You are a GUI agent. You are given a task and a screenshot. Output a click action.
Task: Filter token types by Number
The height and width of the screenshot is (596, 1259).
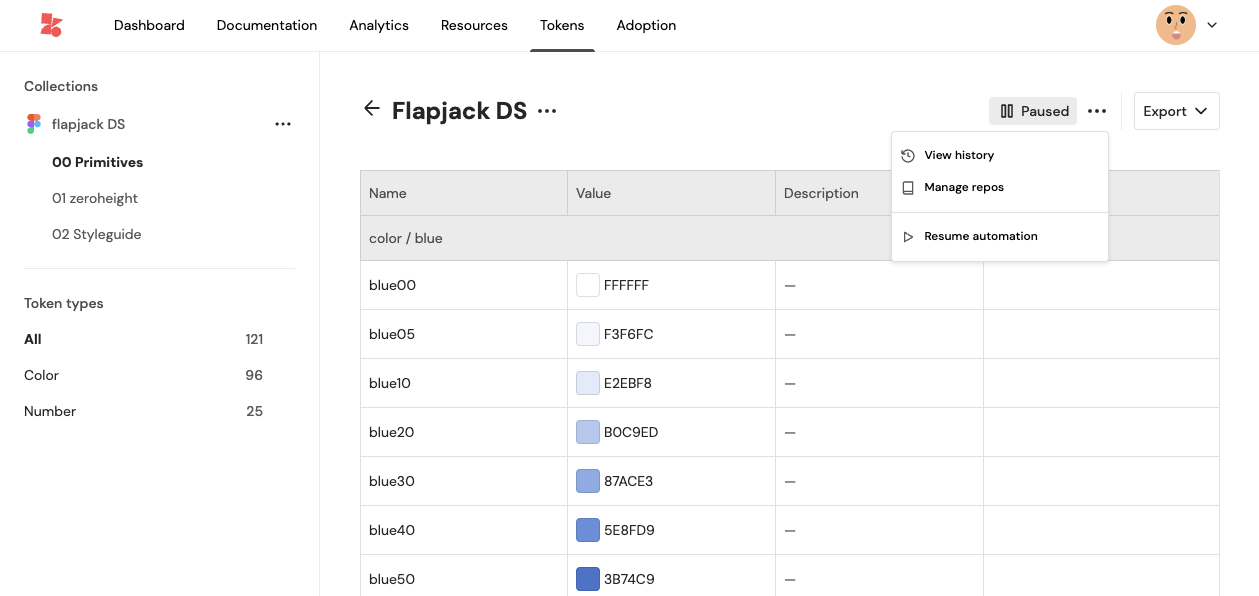pos(50,411)
